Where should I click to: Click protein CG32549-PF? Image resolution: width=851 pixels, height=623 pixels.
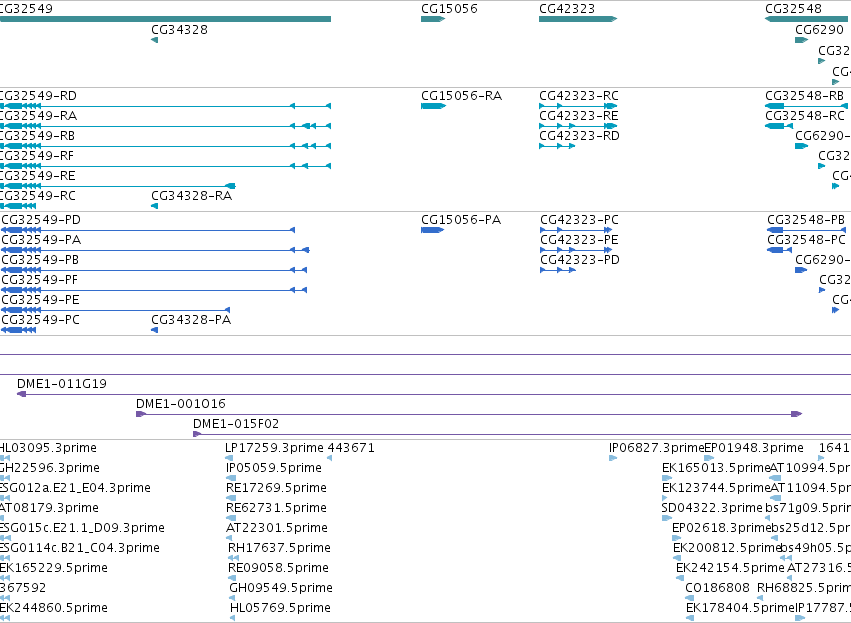154,290
